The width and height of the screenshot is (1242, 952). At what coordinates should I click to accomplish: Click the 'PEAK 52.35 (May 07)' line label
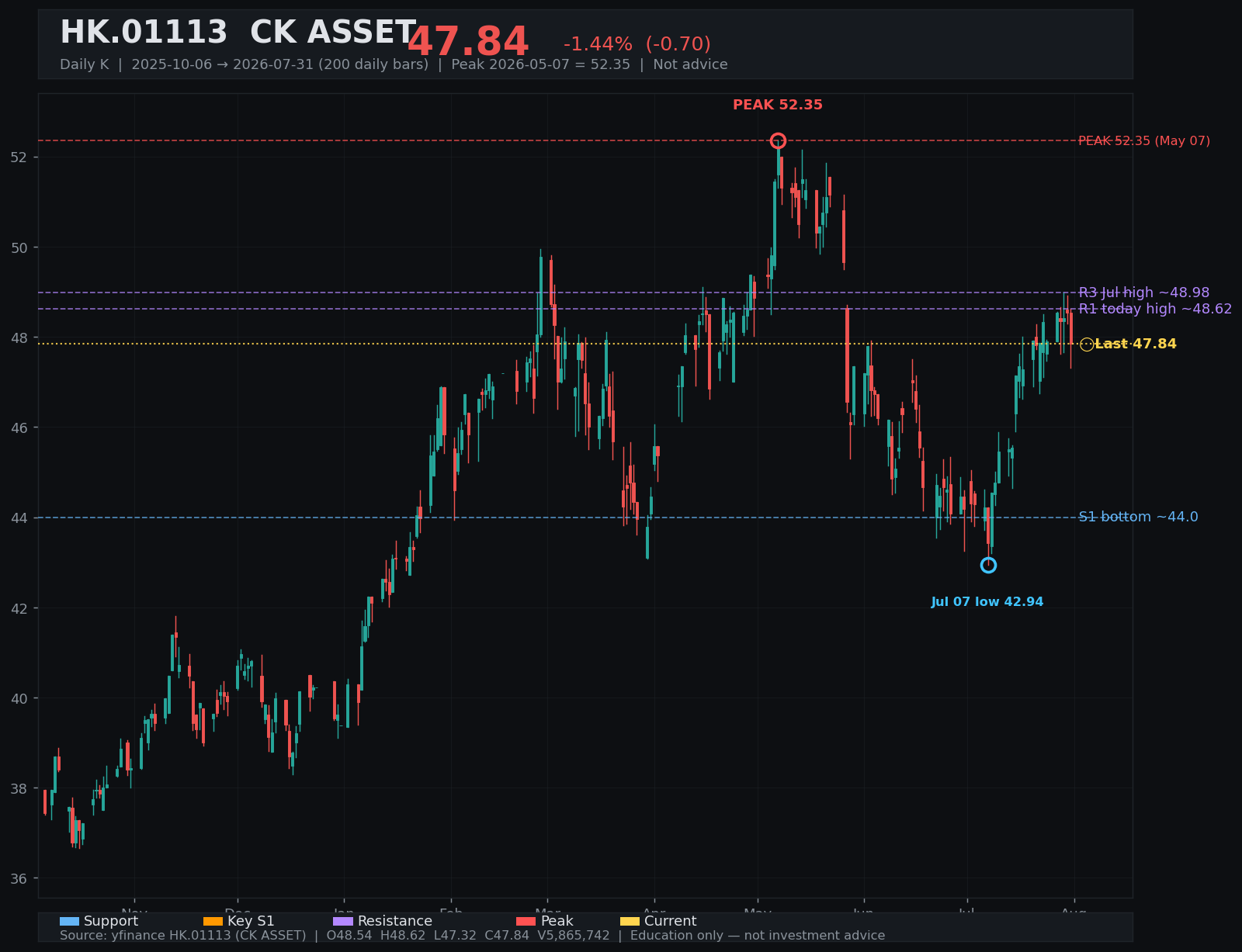tap(1144, 140)
